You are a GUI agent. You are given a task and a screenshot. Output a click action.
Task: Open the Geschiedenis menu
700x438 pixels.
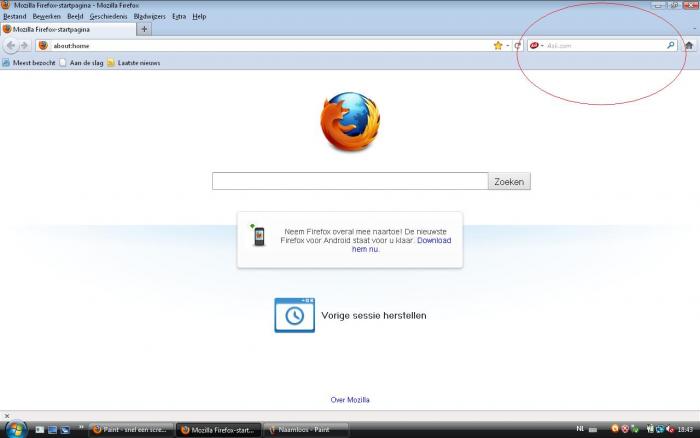[x=108, y=17]
